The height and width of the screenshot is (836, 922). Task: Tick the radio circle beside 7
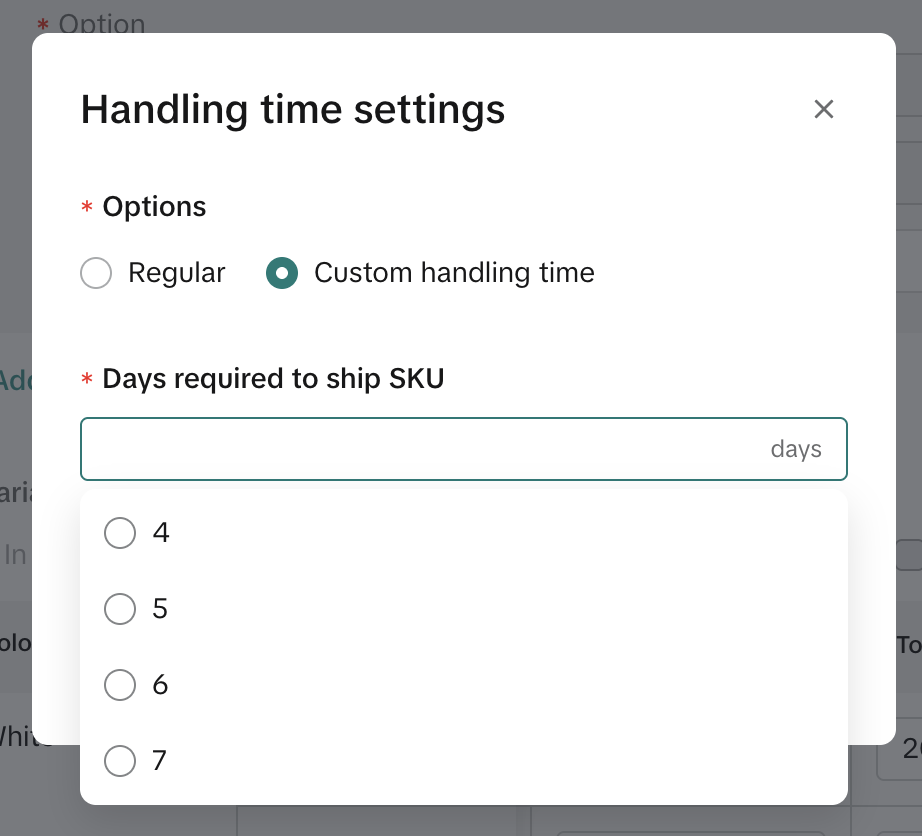pyautogui.click(x=120, y=761)
